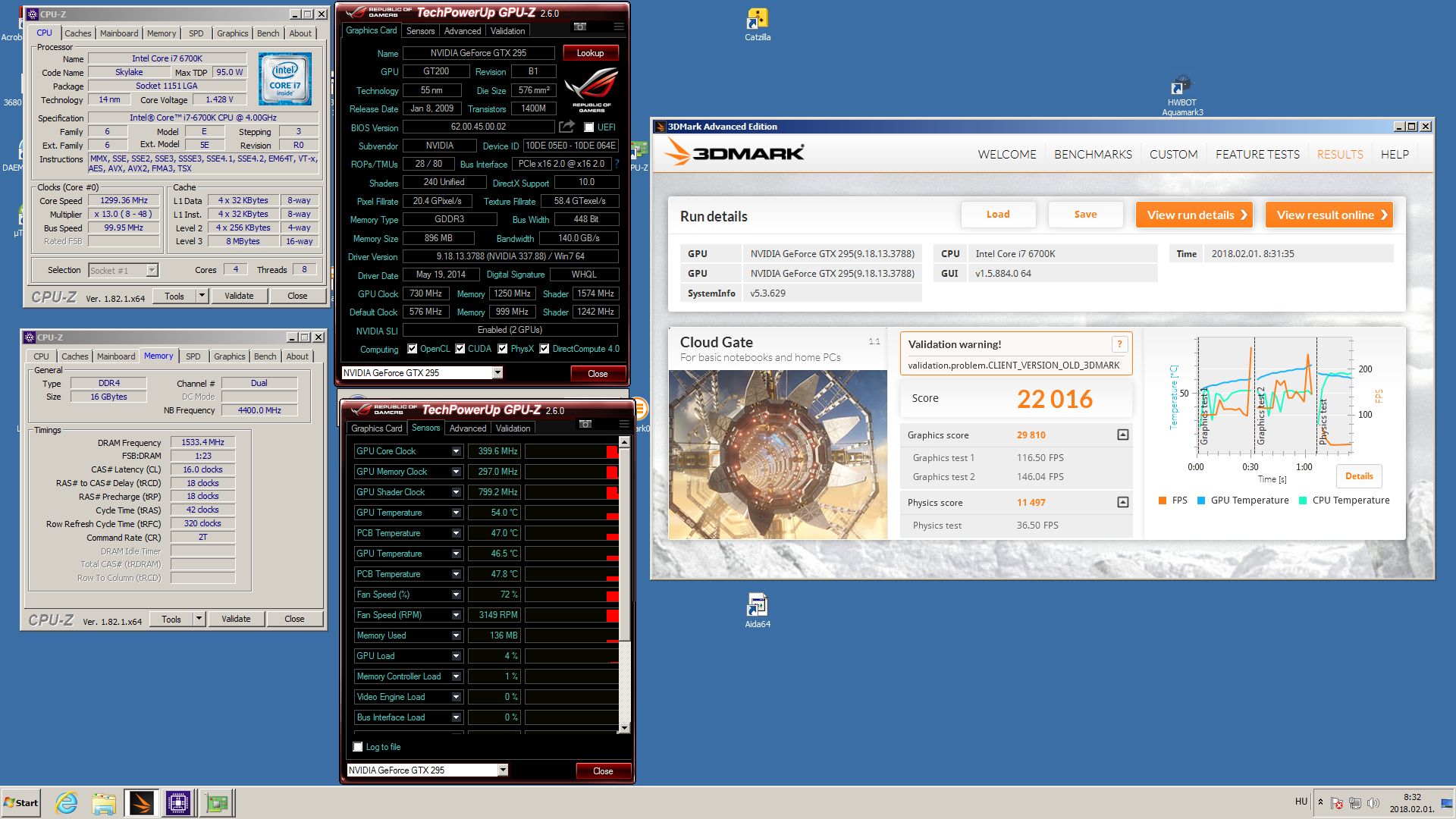Toggle the OpenCL computing checkbox

pyautogui.click(x=413, y=349)
